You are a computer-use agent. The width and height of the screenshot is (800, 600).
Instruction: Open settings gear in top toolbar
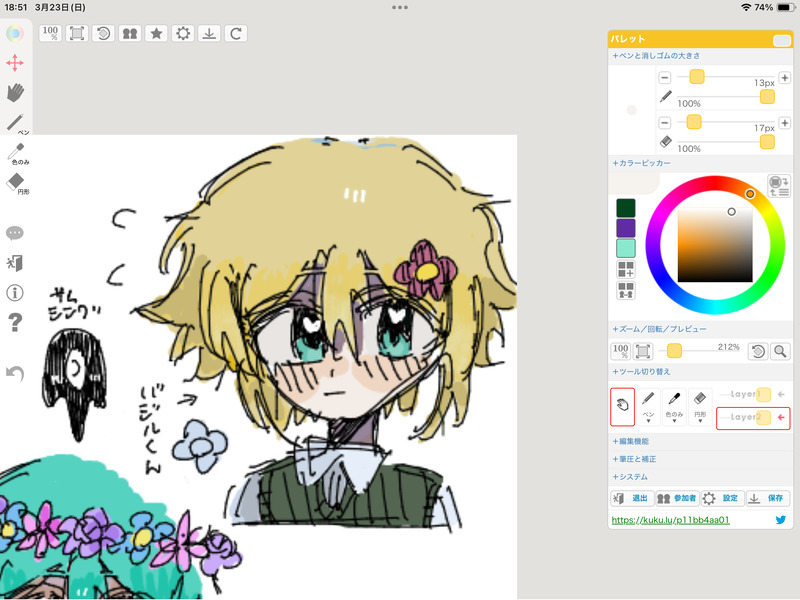183,34
